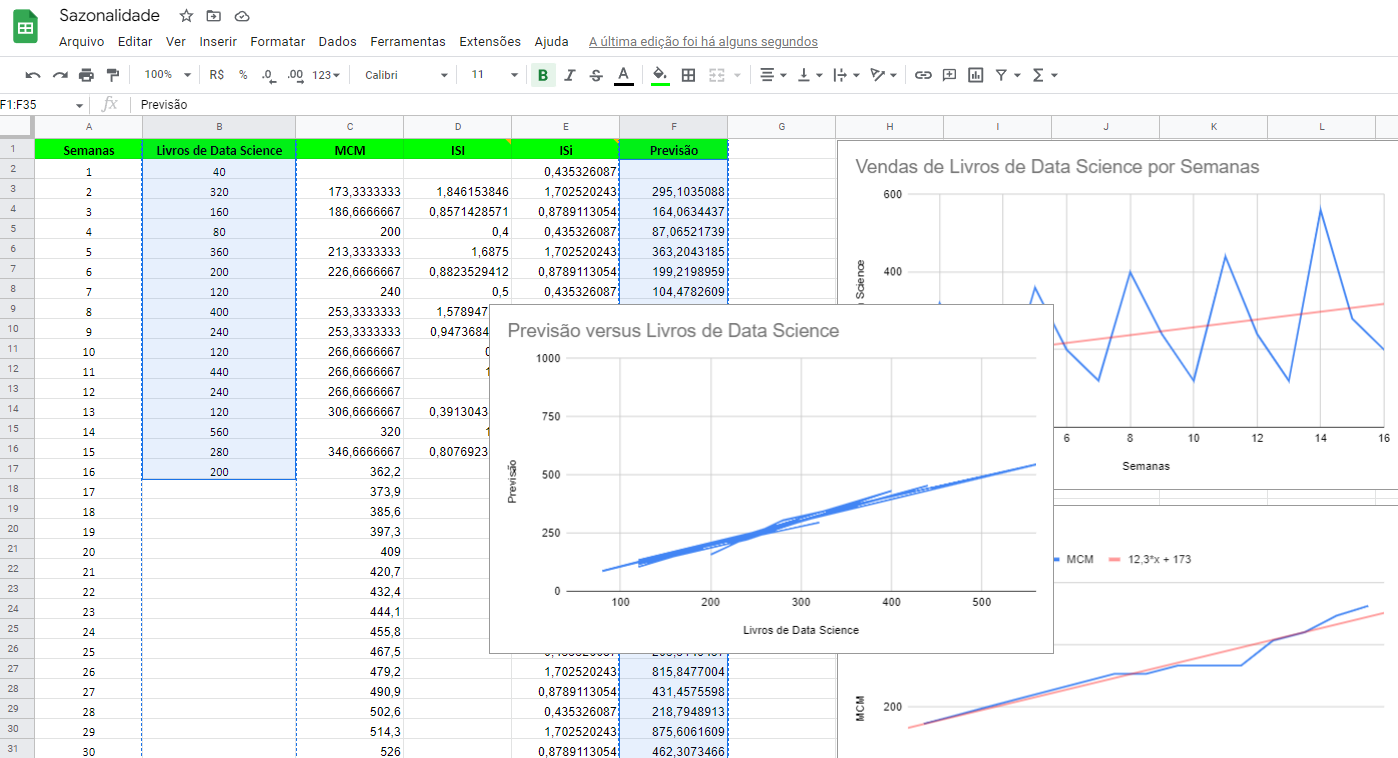Click the select all corner box
Screen dimensions: 1398x758
coord(17,127)
